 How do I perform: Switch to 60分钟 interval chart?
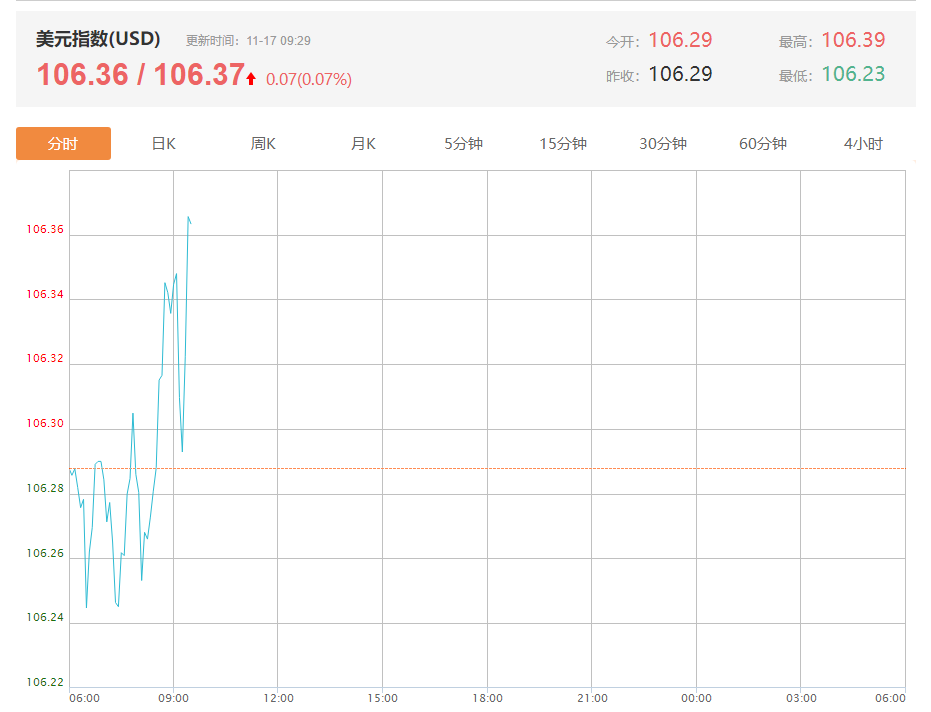coord(763,144)
